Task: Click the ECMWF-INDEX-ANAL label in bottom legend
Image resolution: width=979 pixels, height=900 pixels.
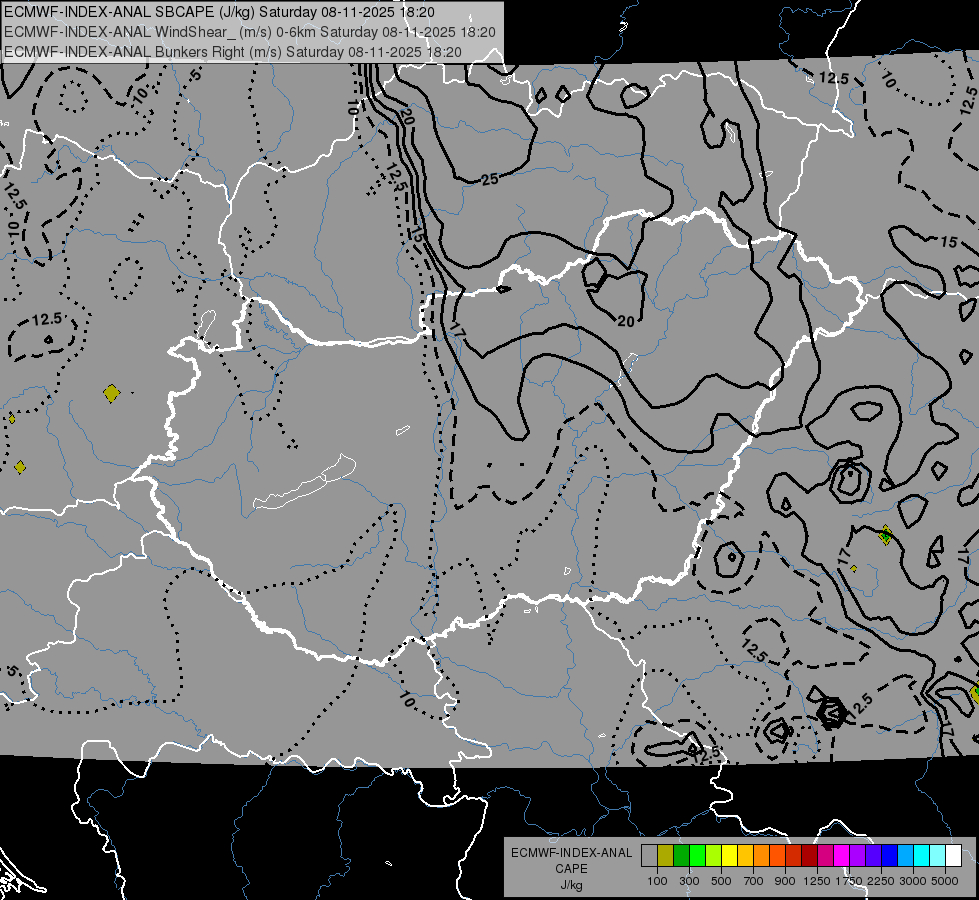Action: tap(571, 853)
